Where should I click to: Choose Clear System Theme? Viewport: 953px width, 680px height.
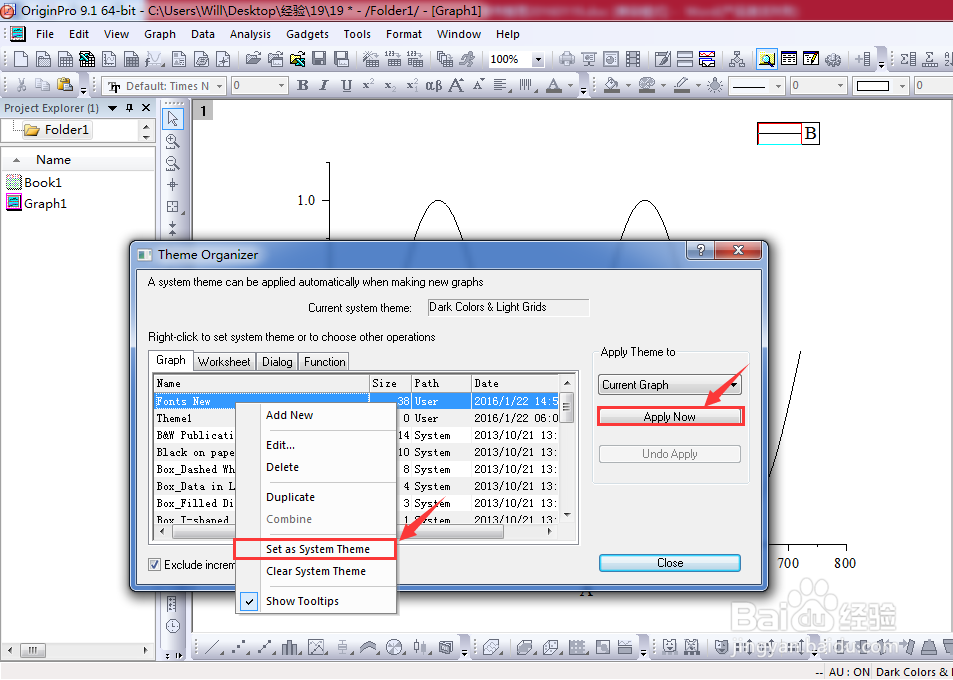[315, 571]
